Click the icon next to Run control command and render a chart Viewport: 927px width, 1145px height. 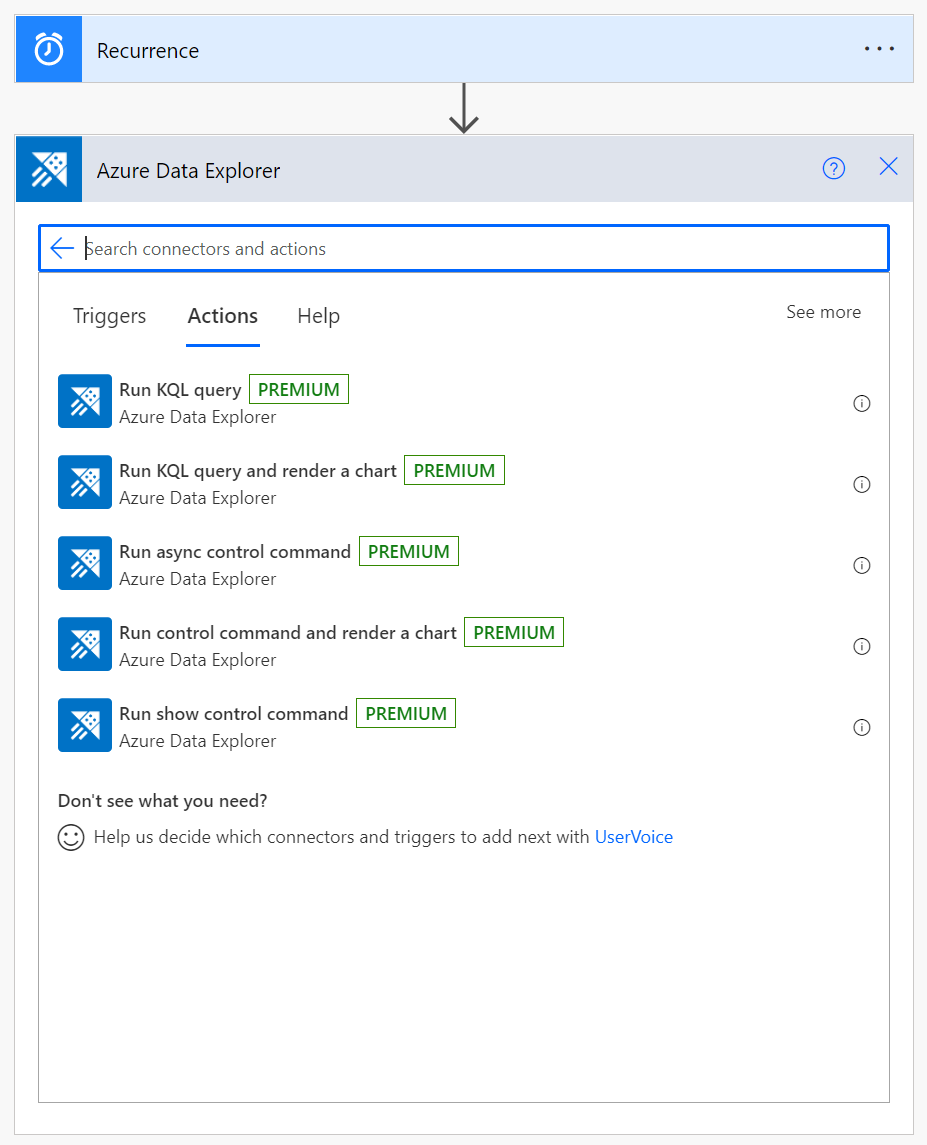[x=84, y=644]
